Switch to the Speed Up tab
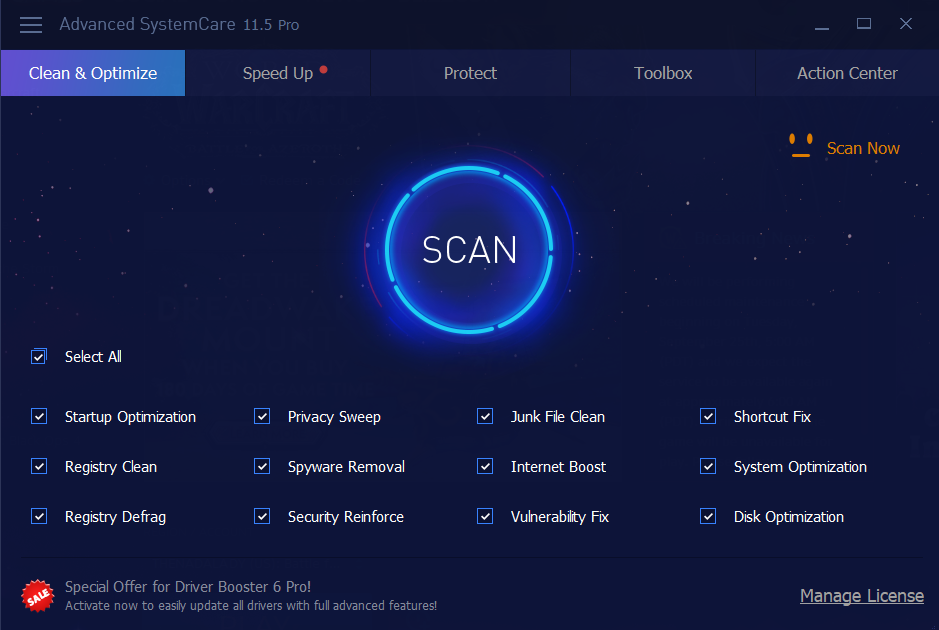 [x=278, y=73]
